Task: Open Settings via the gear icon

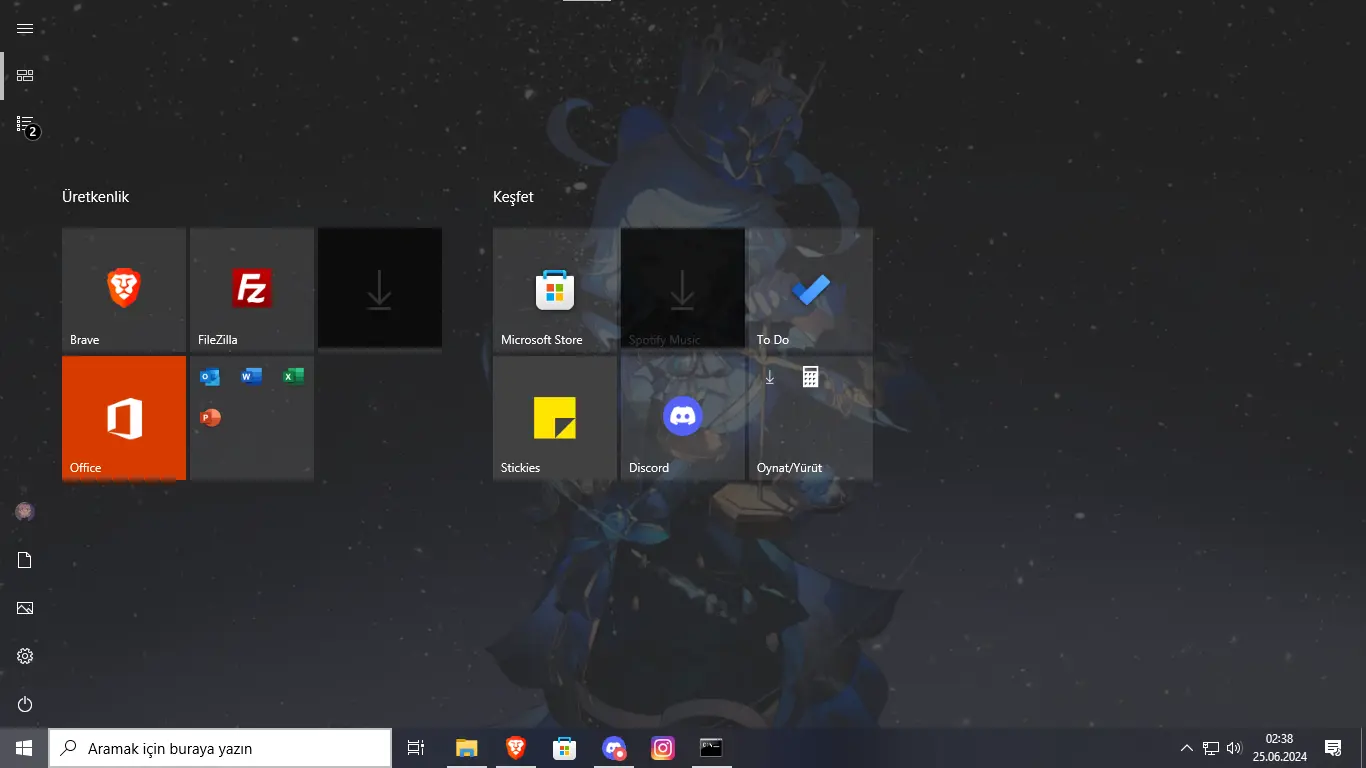Action: pos(25,656)
